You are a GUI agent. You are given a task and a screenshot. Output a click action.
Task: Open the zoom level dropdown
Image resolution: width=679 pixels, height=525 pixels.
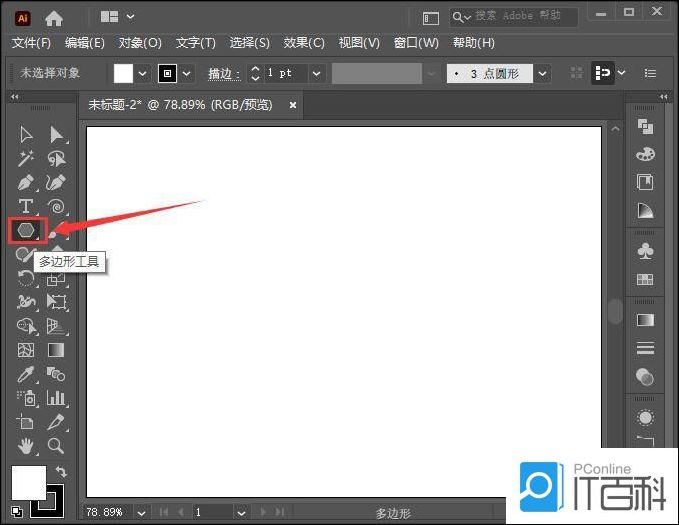tap(141, 513)
